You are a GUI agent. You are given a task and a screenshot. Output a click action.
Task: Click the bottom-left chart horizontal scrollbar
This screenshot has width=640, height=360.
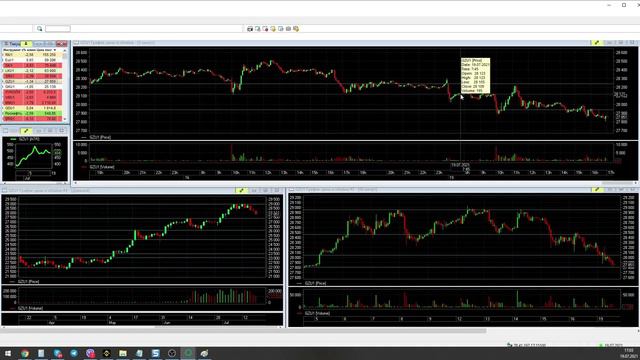pyautogui.click(x=142, y=327)
